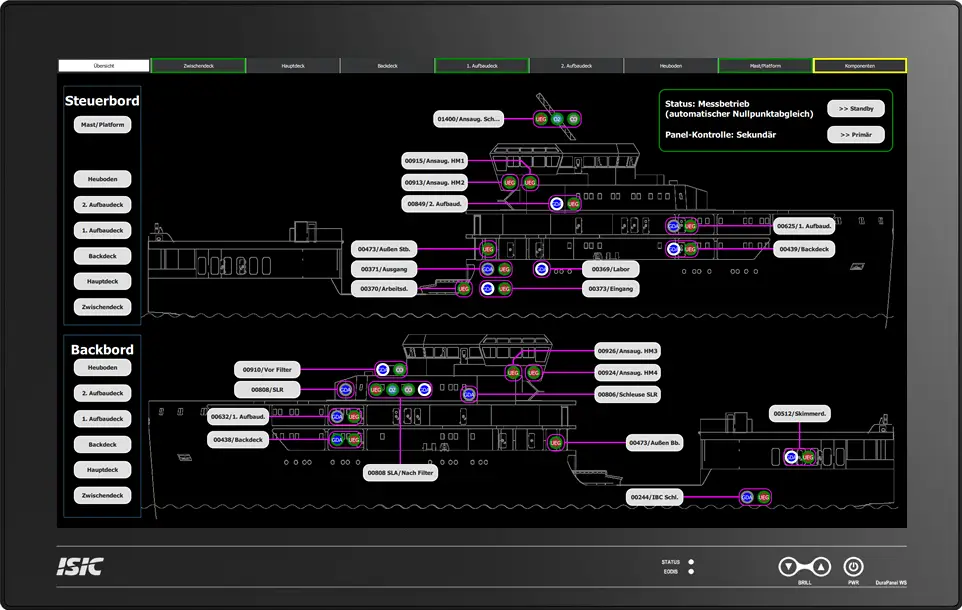Set panel control to Primär
Viewport: 962px width, 610px height.
click(x=855, y=134)
